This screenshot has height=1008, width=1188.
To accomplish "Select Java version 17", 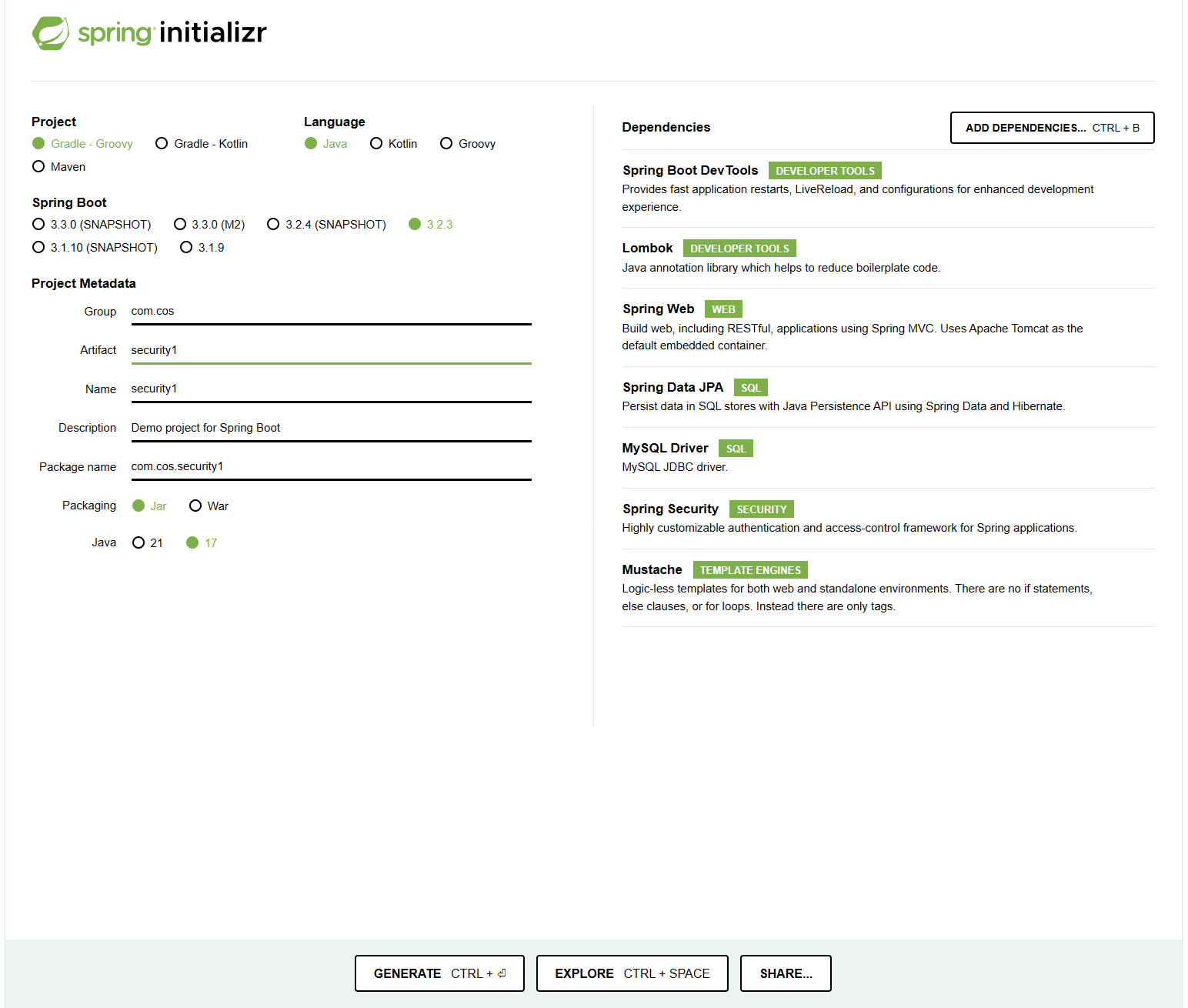I will tap(202, 543).
